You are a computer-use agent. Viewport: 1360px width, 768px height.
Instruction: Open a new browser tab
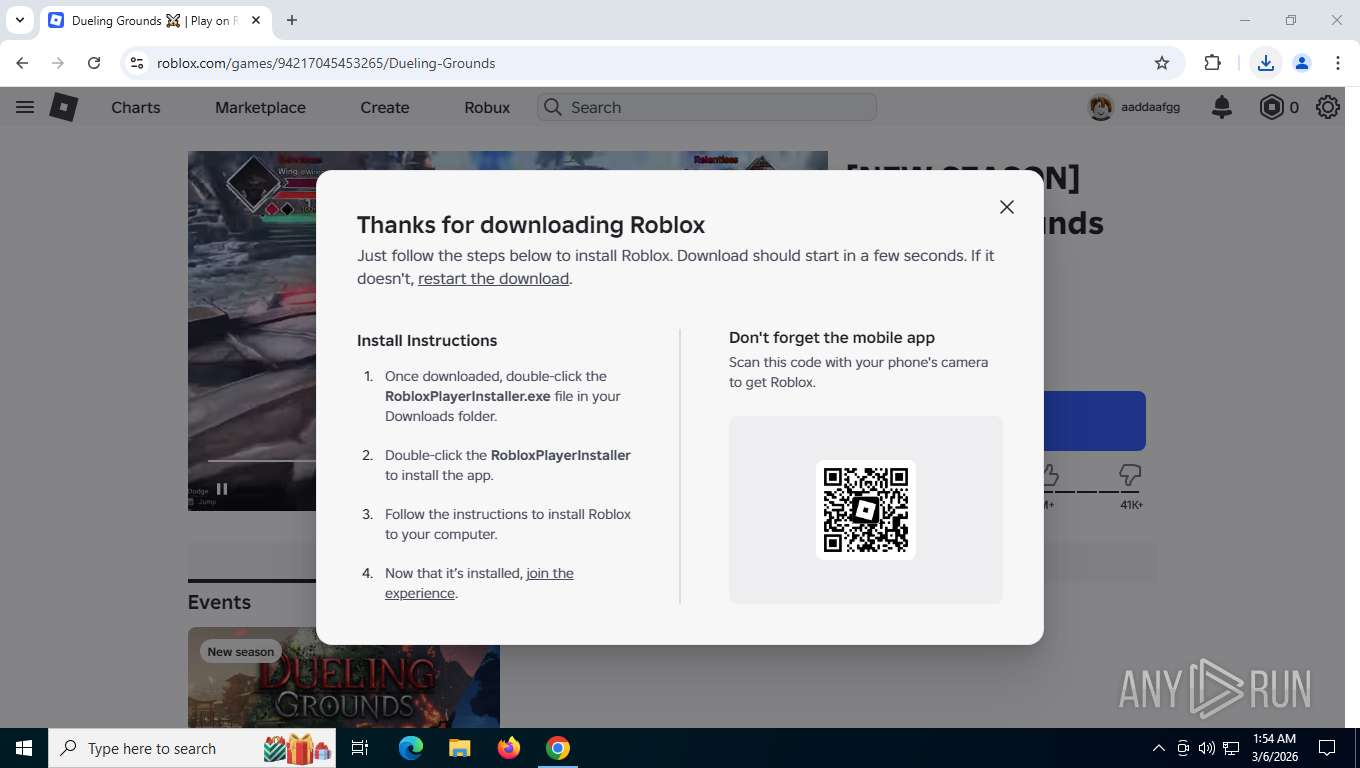coord(292,20)
